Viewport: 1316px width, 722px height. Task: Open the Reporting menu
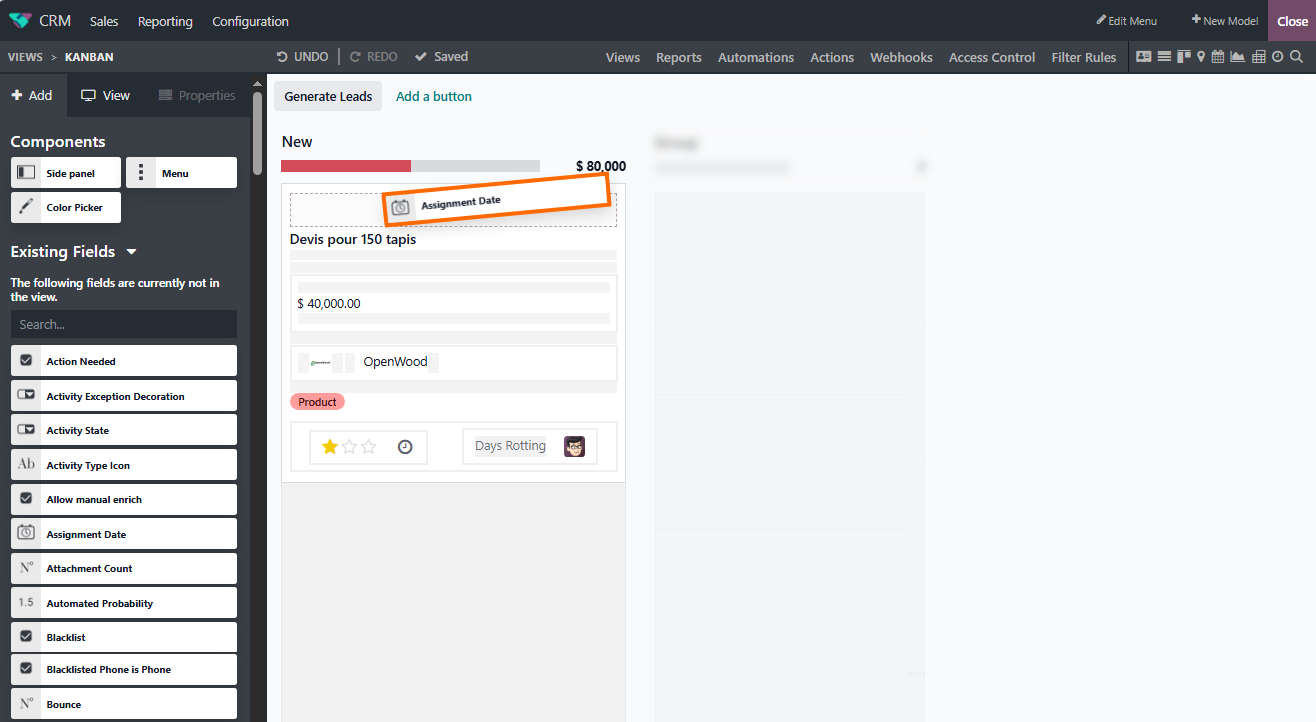(x=165, y=21)
